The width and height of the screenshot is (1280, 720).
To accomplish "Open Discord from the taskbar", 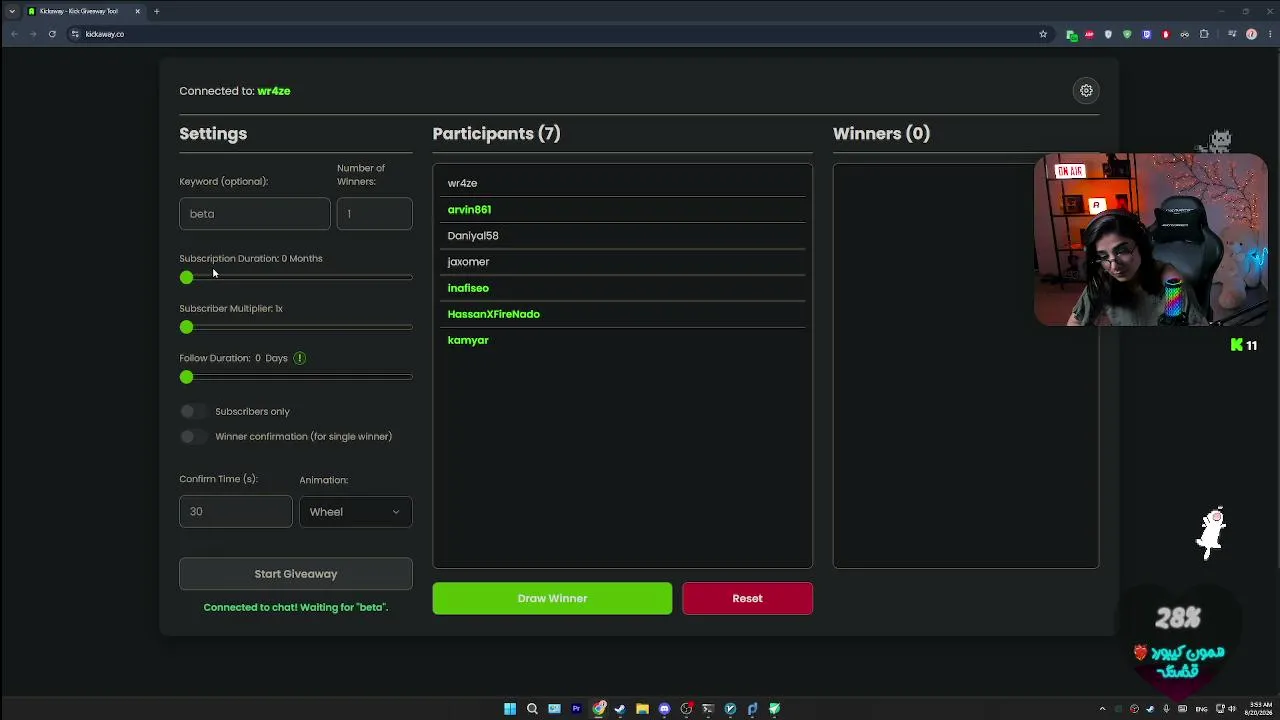I will point(664,709).
